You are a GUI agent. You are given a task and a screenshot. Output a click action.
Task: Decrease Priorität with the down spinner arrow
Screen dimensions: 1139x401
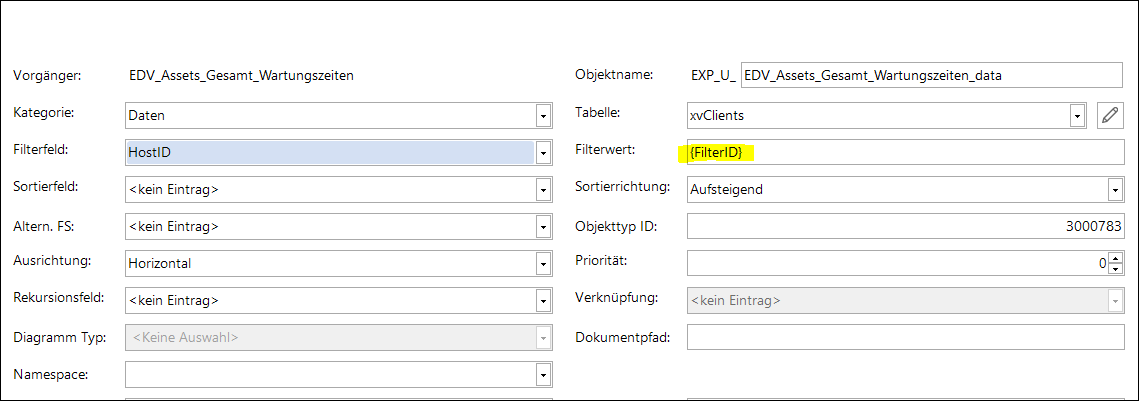point(1115,269)
